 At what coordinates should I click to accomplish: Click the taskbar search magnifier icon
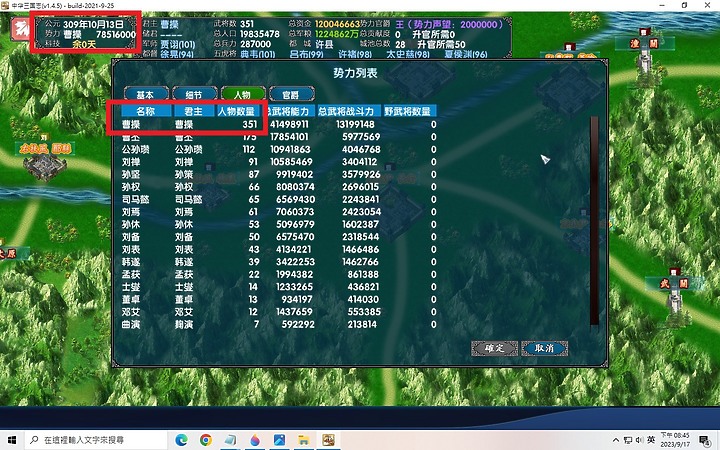pyautogui.click(x=34, y=440)
